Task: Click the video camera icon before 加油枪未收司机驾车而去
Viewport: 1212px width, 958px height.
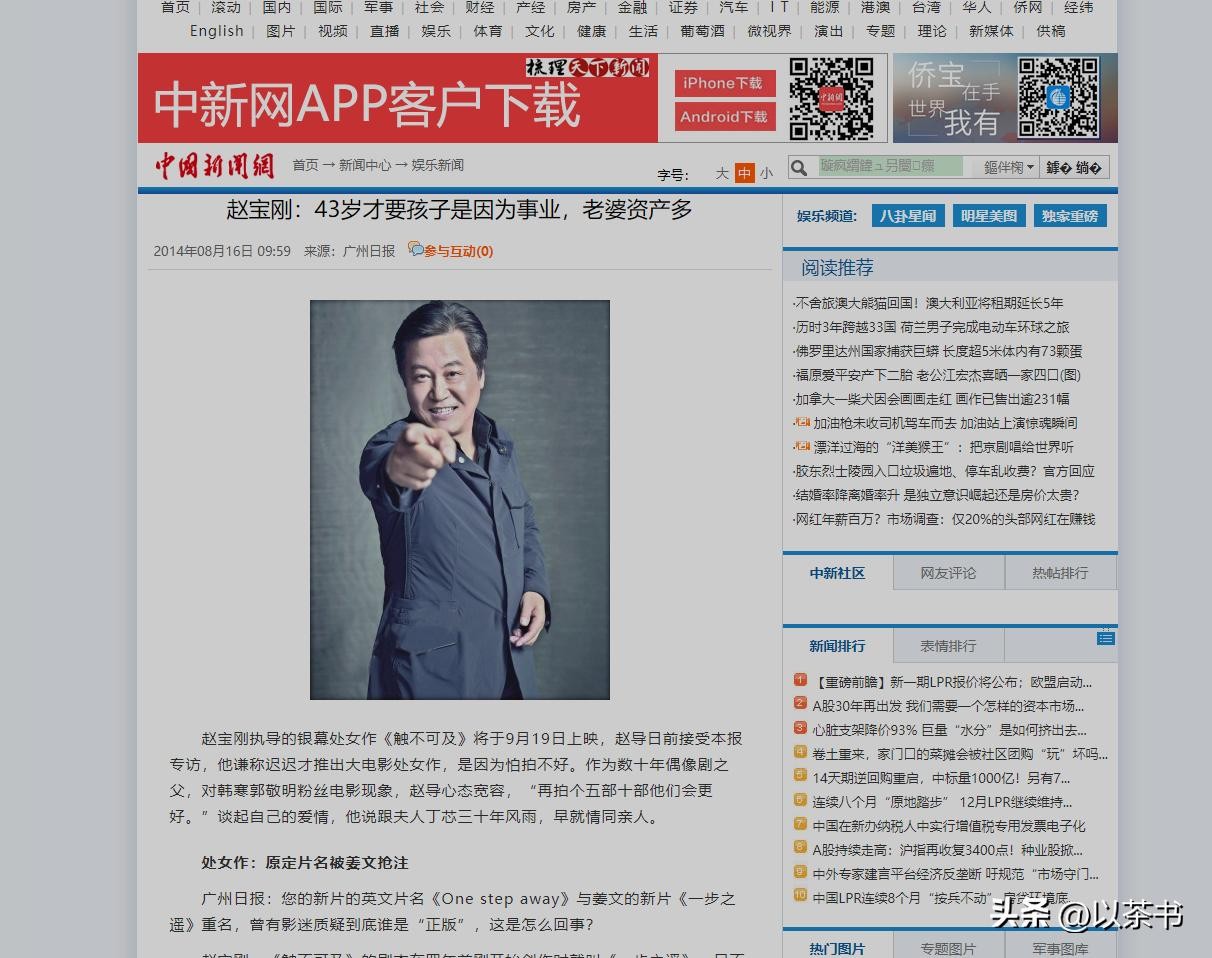Action: (x=802, y=423)
